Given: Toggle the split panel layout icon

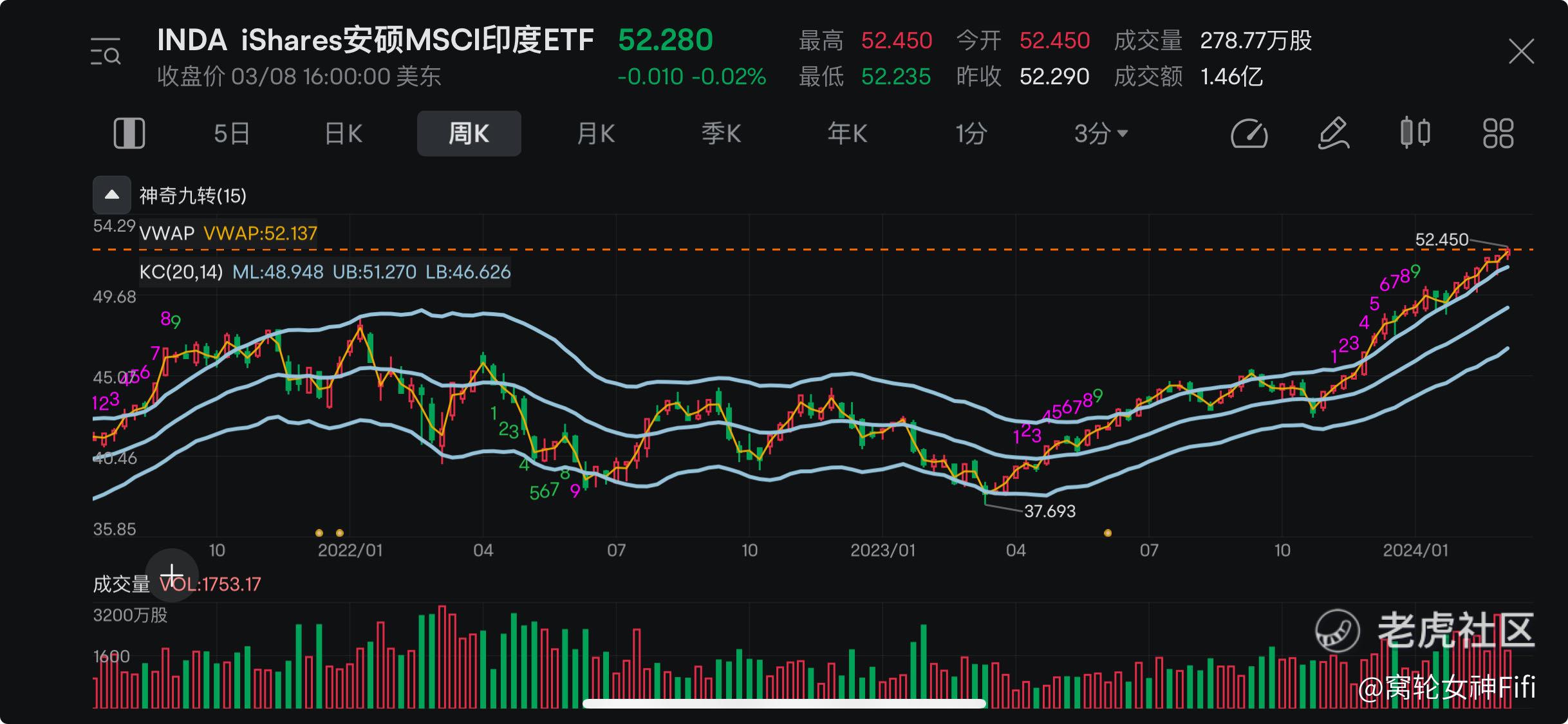Looking at the screenshot, I should pos(129,134).
